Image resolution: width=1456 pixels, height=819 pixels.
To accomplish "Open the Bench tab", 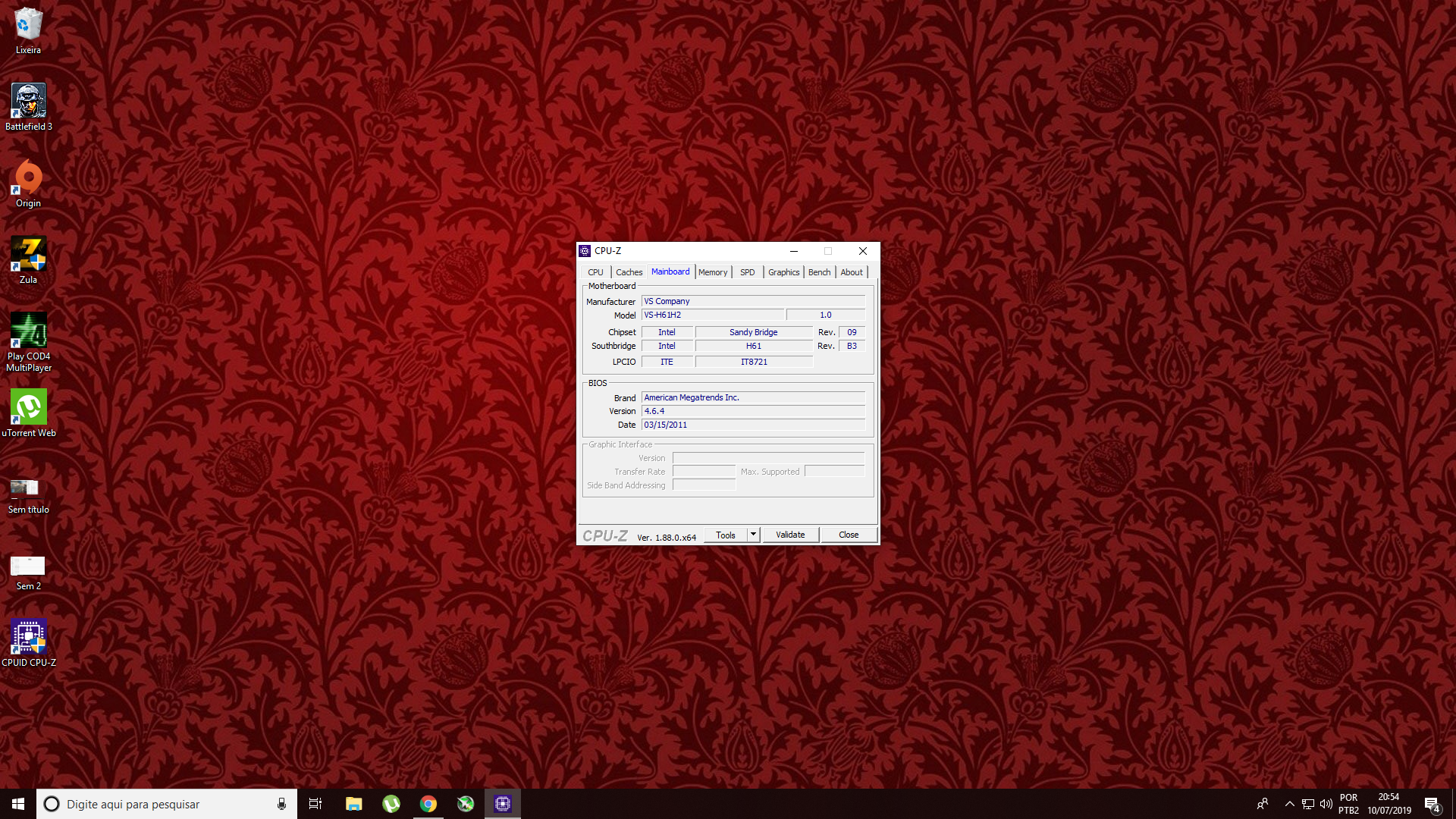I will coord(819,272).
